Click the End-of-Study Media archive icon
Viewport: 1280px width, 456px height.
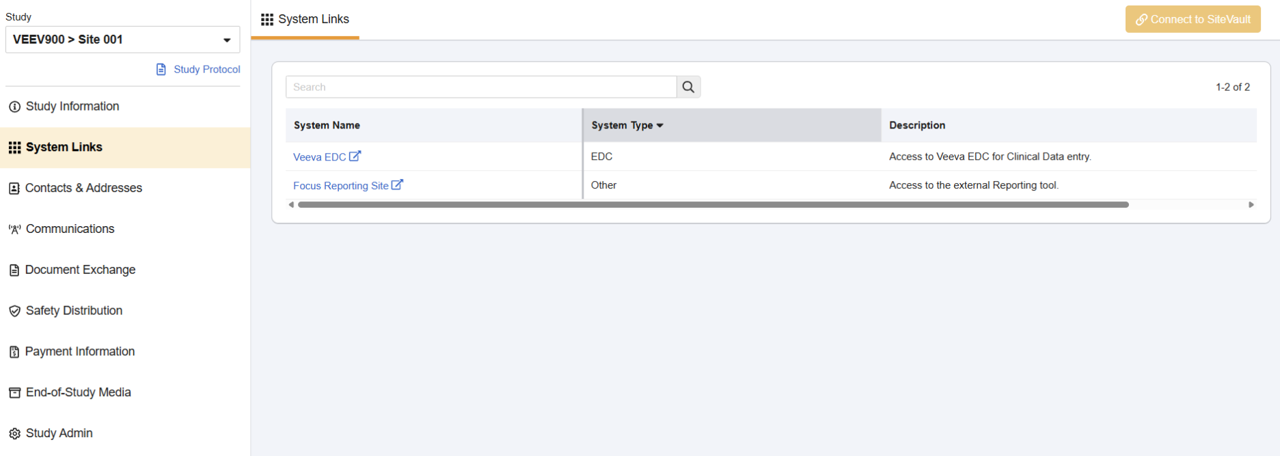[14, 393]
